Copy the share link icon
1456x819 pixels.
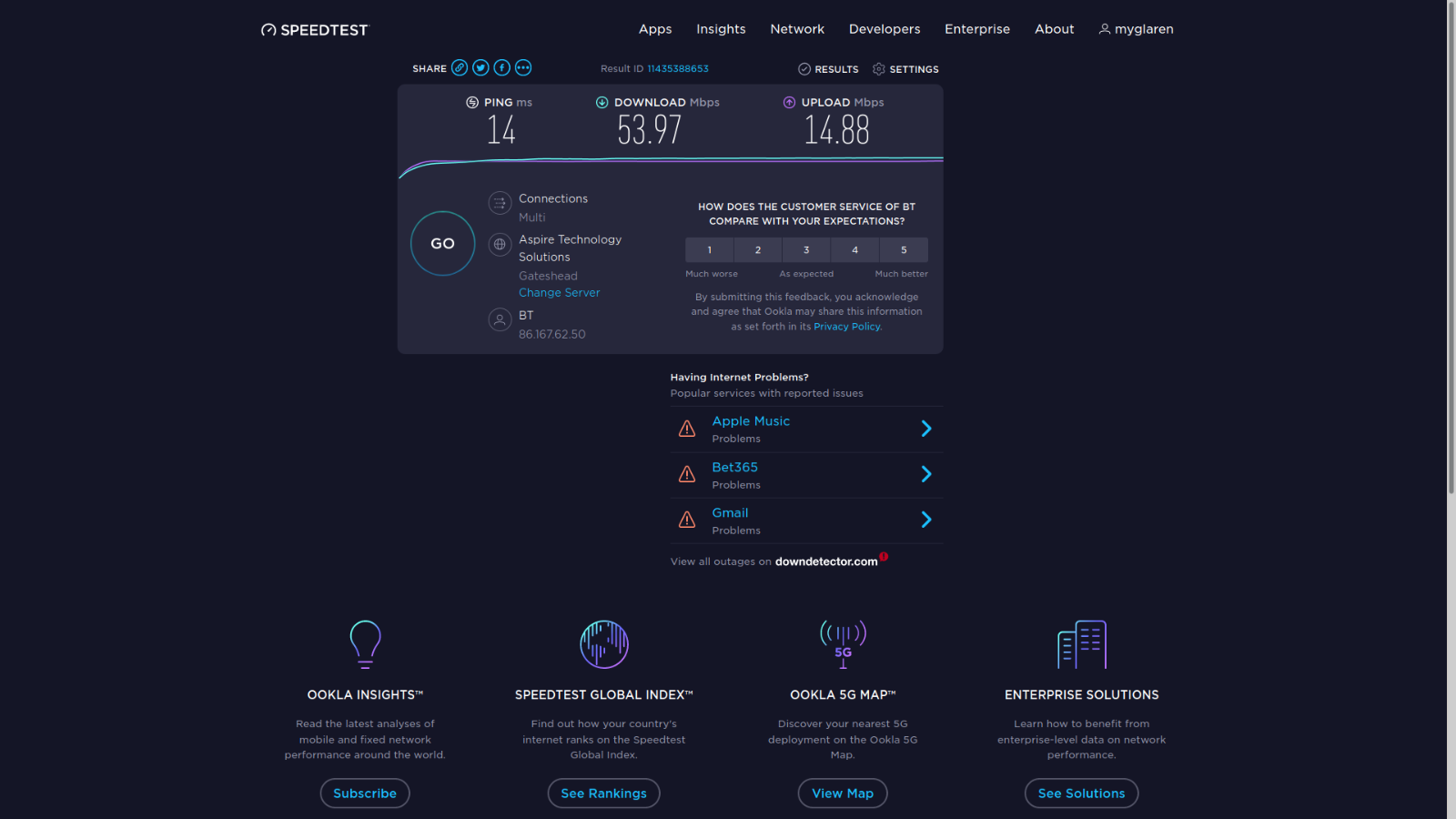[x=460, y=67]
